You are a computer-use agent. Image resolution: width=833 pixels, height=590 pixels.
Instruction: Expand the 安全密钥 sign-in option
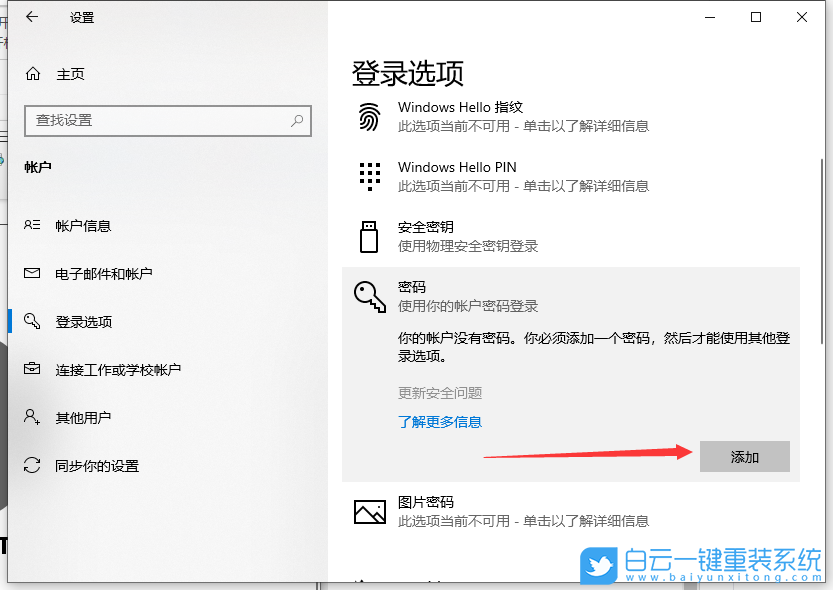click(425, 226)
